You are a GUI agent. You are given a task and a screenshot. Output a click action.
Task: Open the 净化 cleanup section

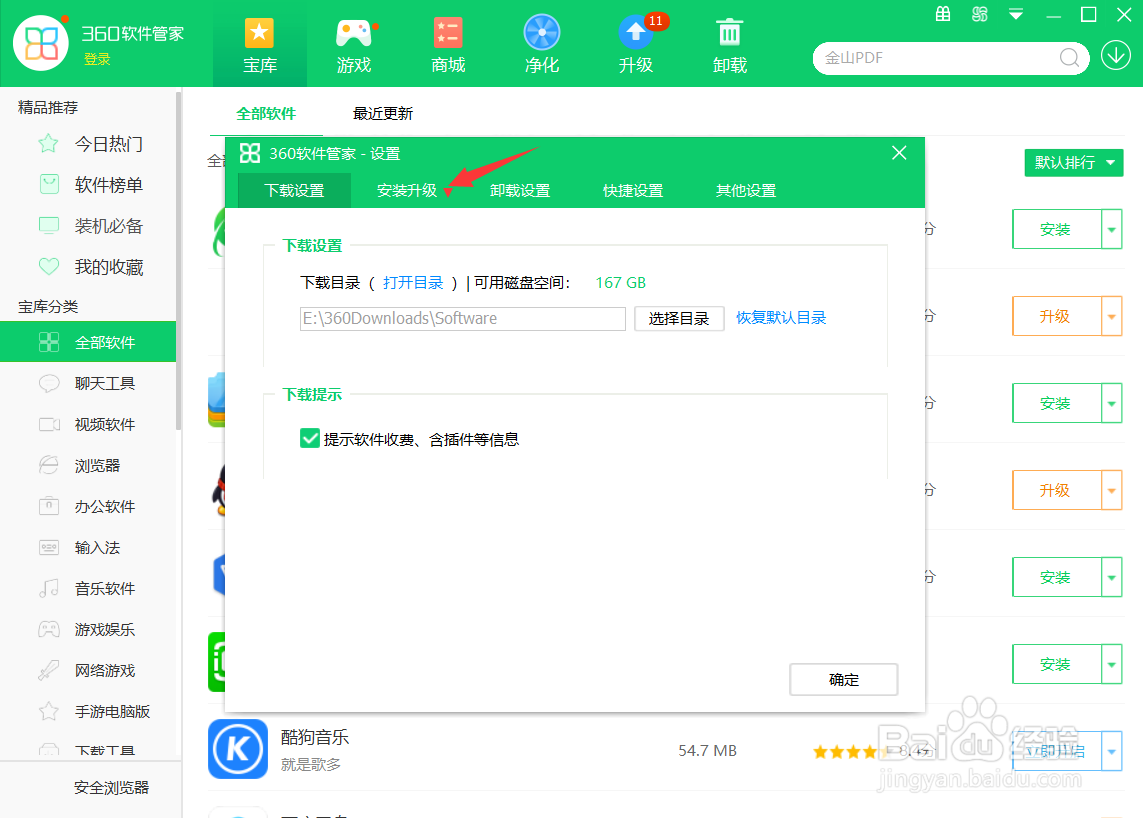[542, 45]
